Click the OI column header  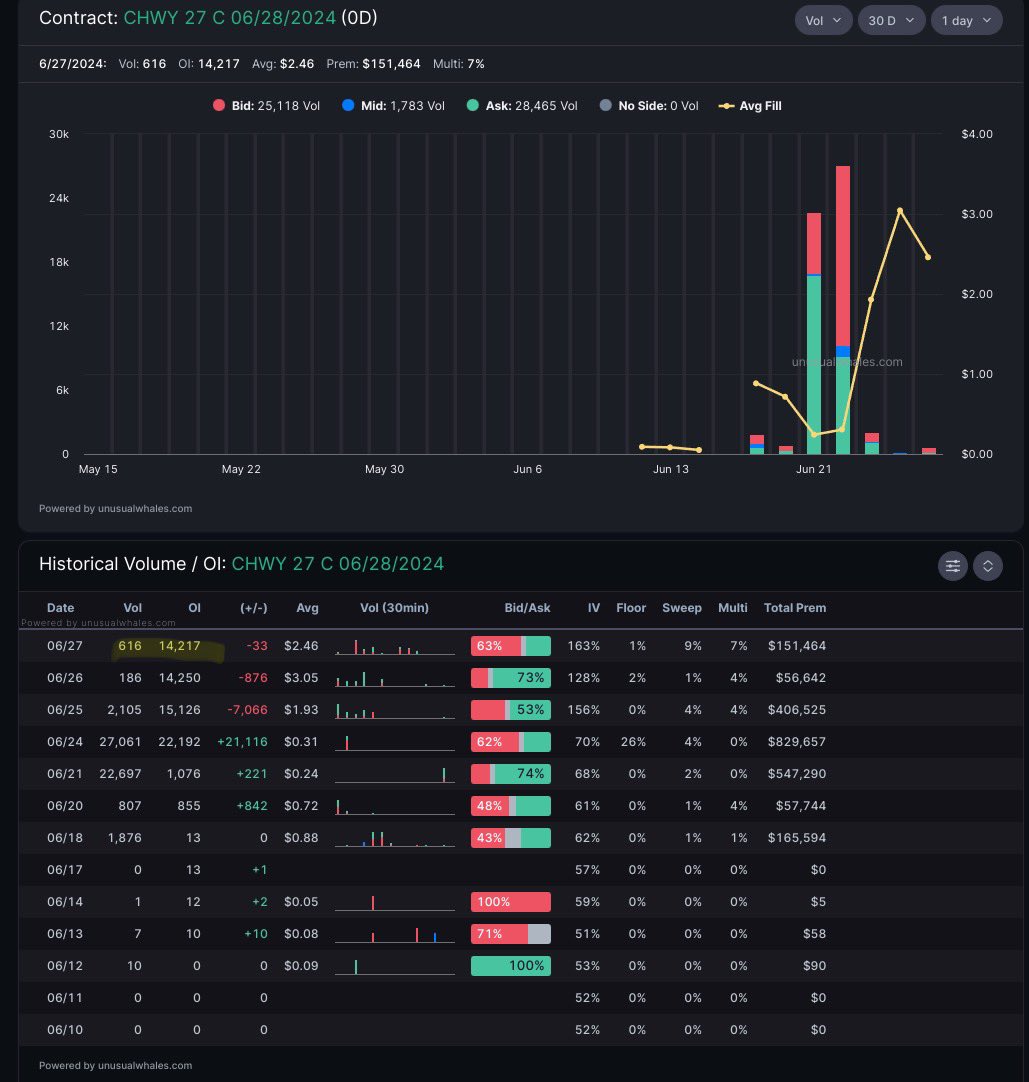(193, 608)
